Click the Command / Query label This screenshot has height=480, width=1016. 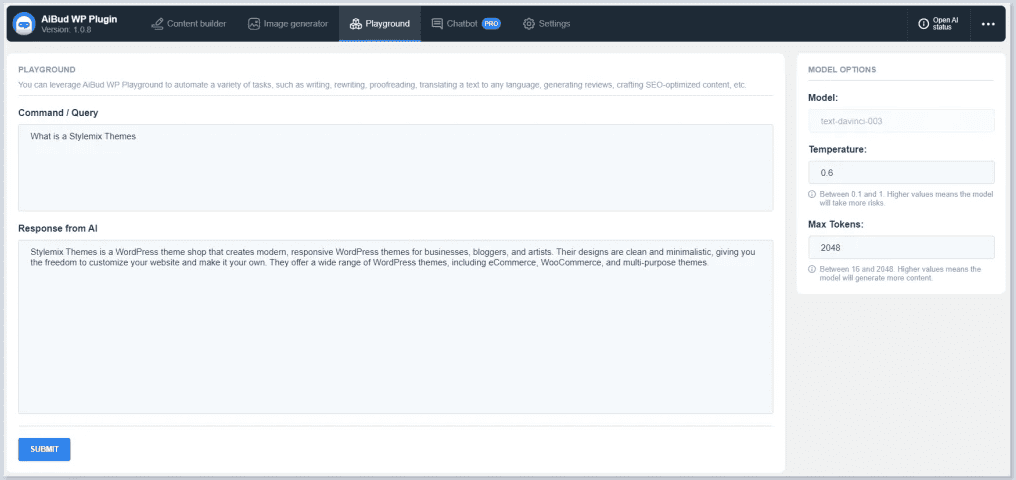point(58,113)
